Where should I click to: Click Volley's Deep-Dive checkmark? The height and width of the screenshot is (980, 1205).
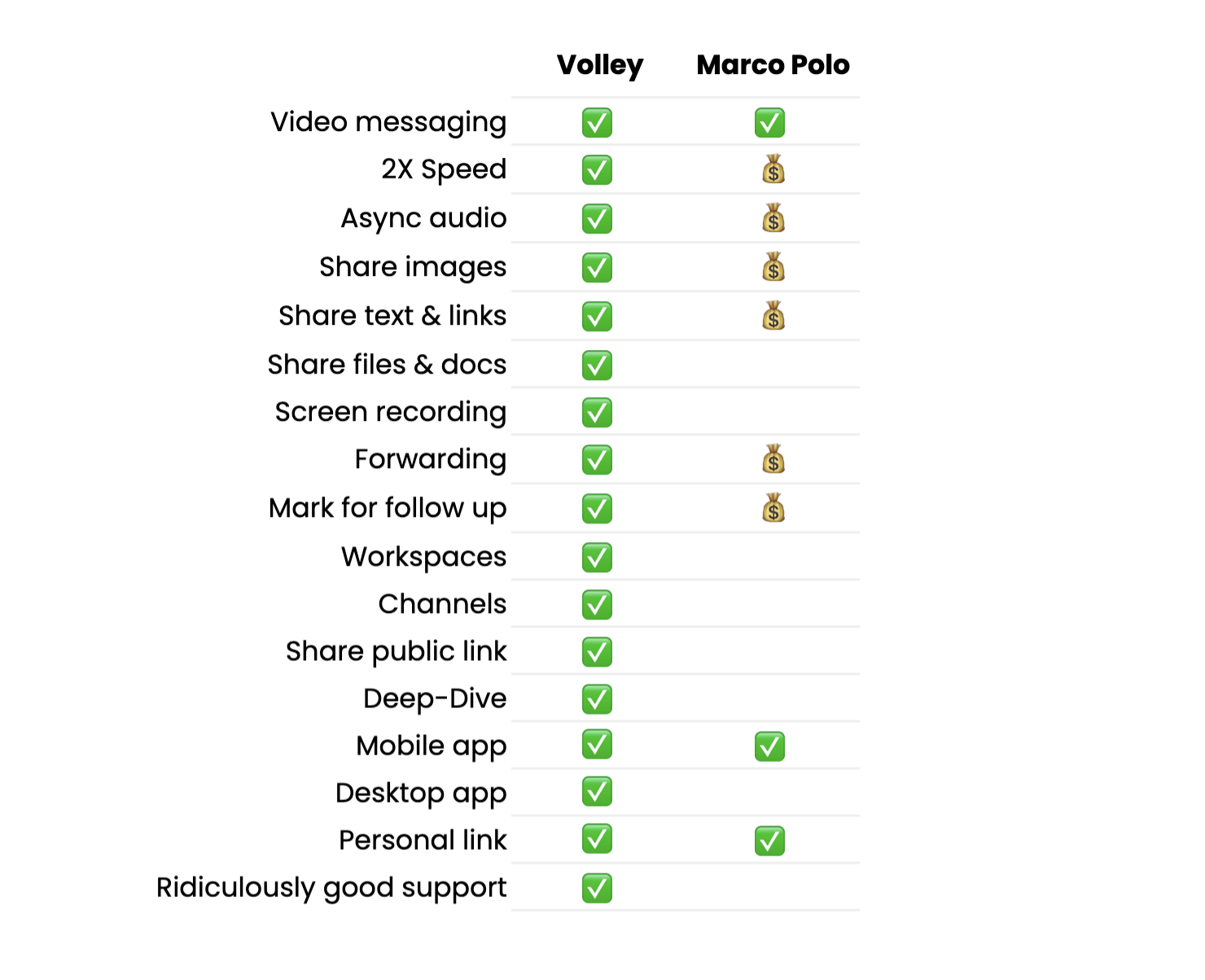pyautogui.click(x=597, y=699)
